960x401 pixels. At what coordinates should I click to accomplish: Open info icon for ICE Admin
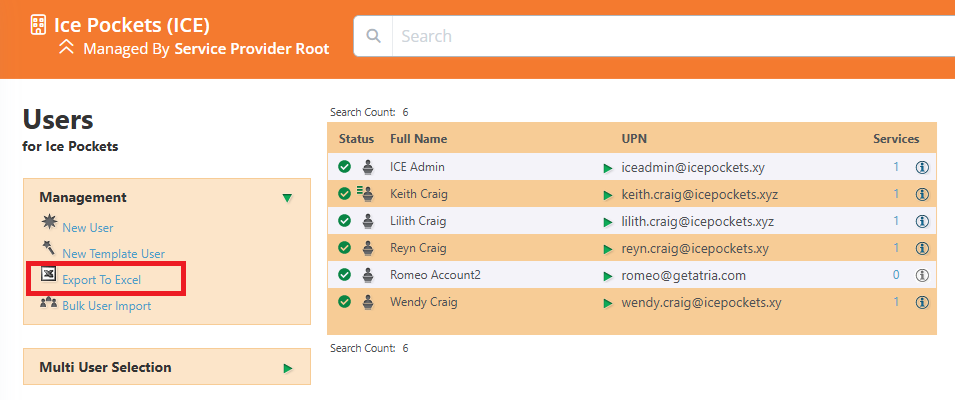point(922,167)
